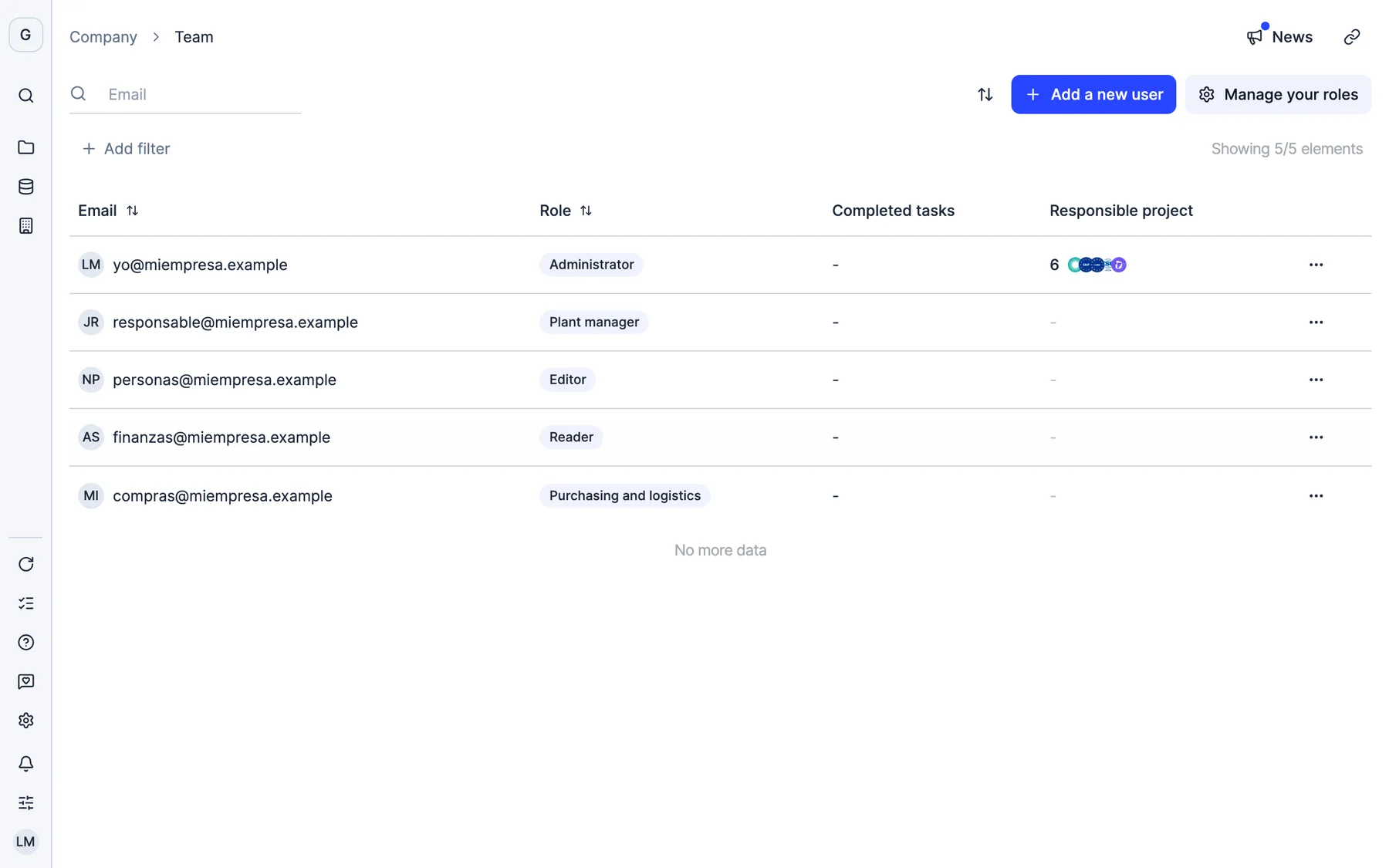This screenshot has width=1389, height=868.
Task: Go to Company in the breadcrumb
Action: 103,37
